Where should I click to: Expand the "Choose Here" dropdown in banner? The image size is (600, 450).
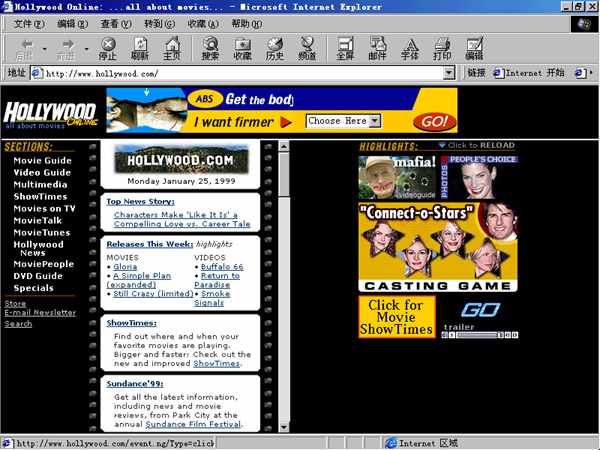pos(375,121)
